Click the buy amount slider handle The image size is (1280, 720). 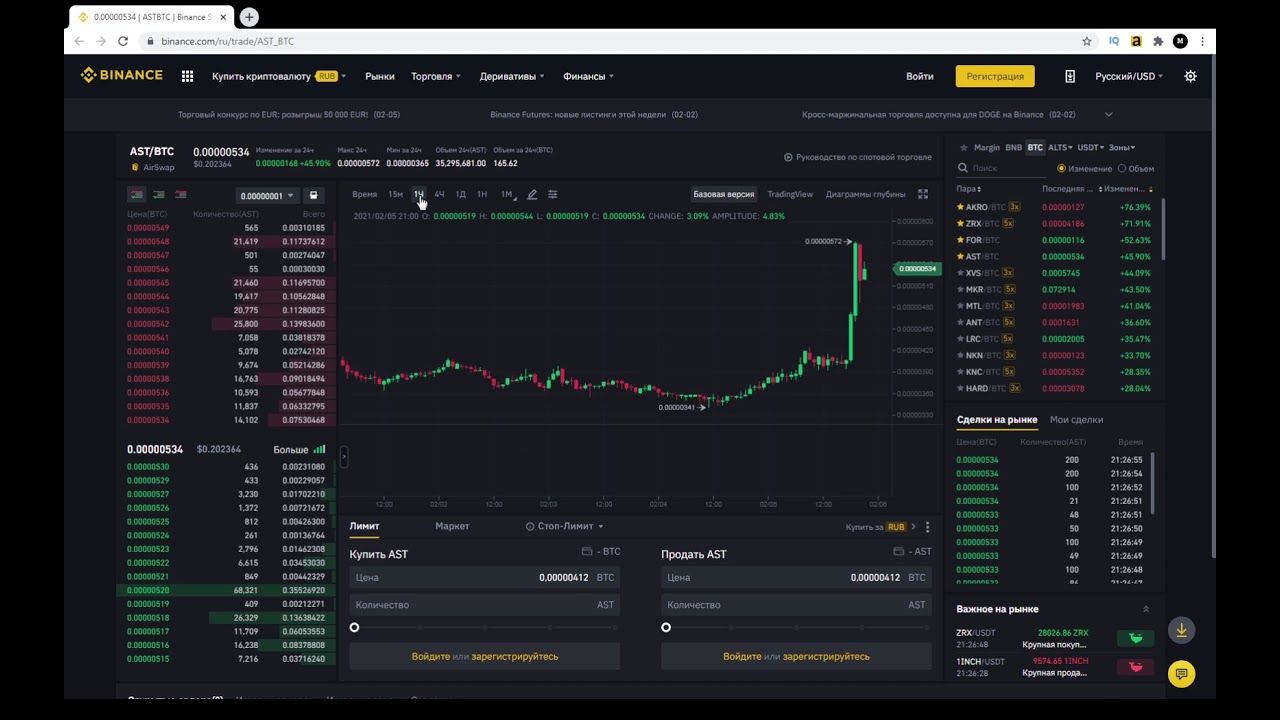354,628
